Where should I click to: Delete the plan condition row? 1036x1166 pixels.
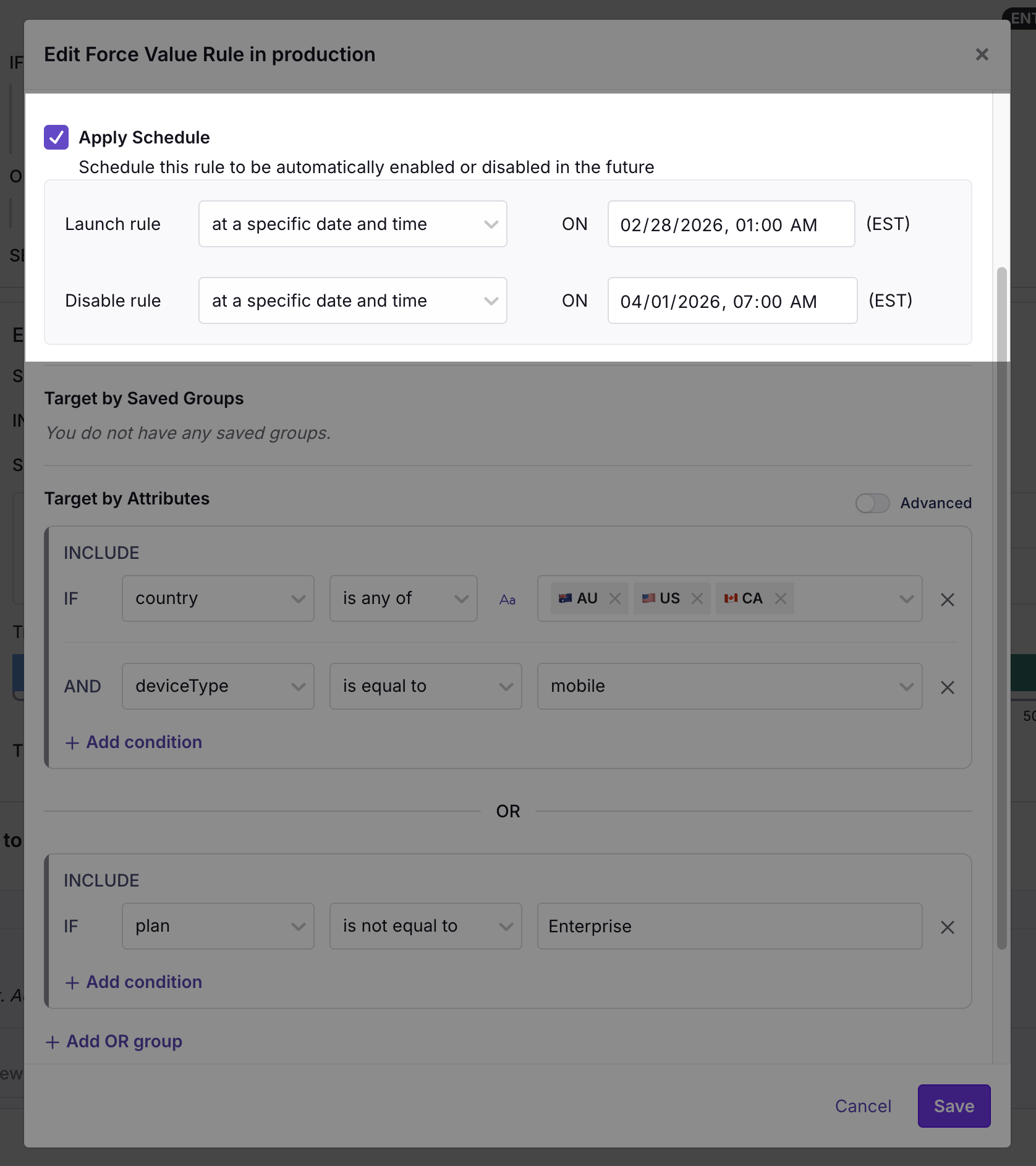947,927
